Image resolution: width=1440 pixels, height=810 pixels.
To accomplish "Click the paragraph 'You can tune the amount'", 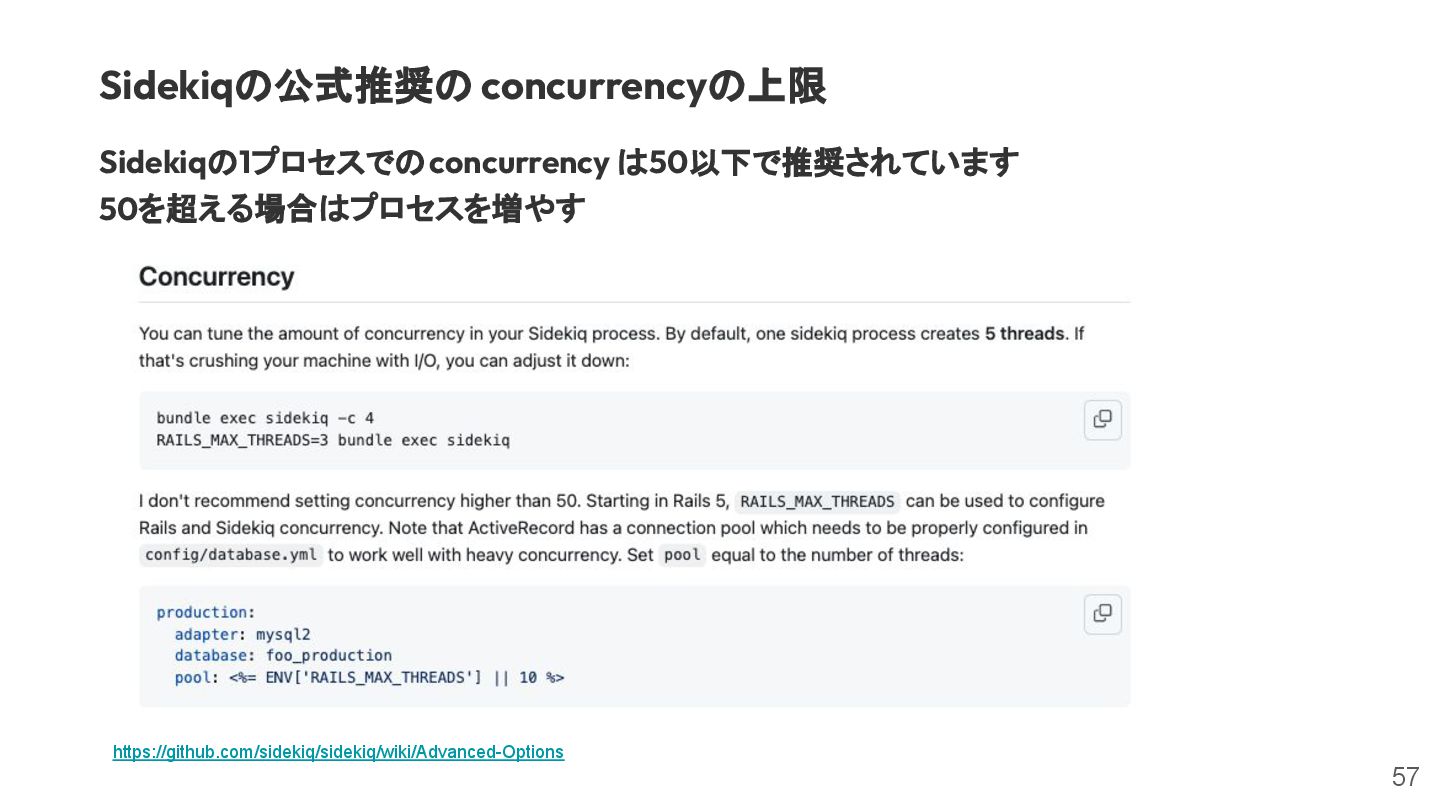I will pyautogui.click(x=611, y=347).
